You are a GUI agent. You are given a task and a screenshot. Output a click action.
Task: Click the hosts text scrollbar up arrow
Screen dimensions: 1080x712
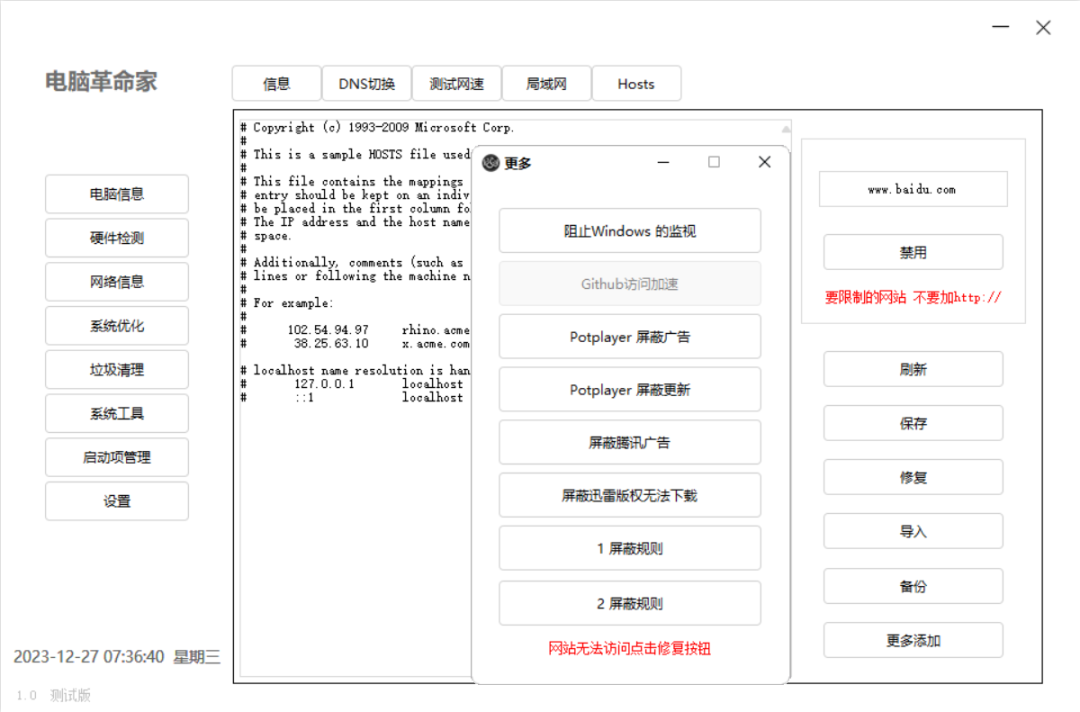point(786,129)
